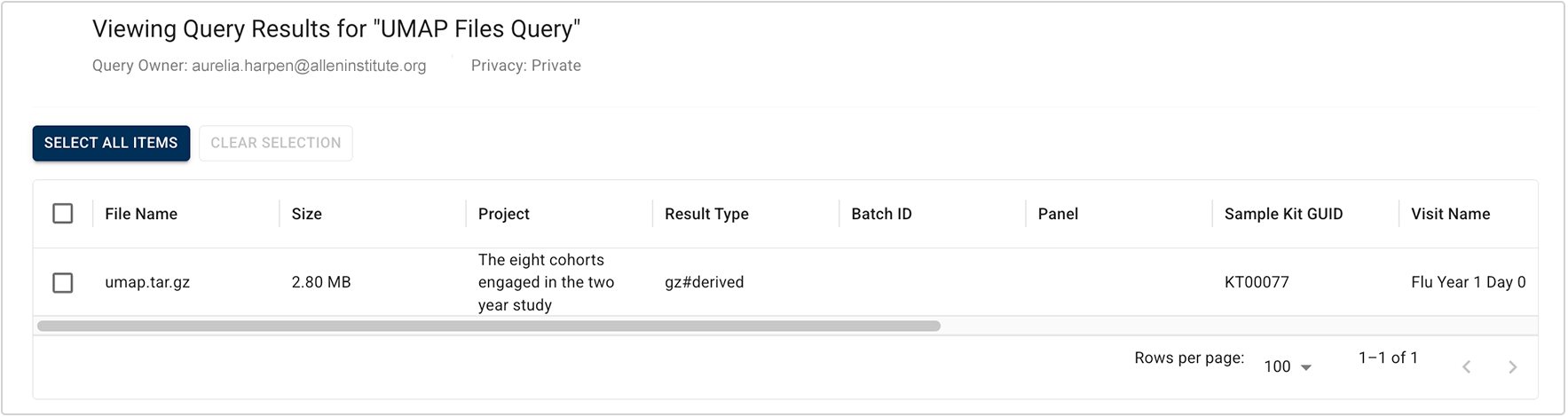Open the Rows per page dropdown

[1288, 366]
